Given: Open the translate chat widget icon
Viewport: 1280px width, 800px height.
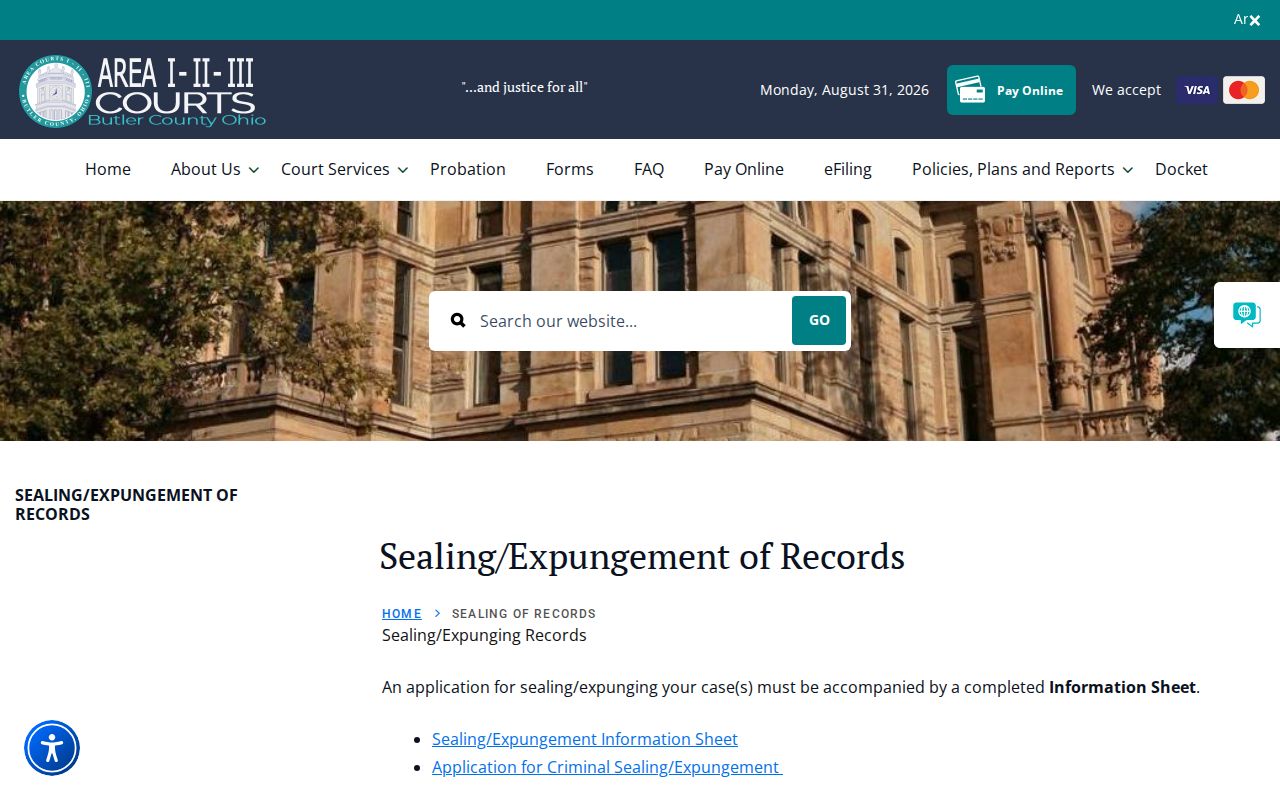Looking at the screenshot, I should point(1247,315).
